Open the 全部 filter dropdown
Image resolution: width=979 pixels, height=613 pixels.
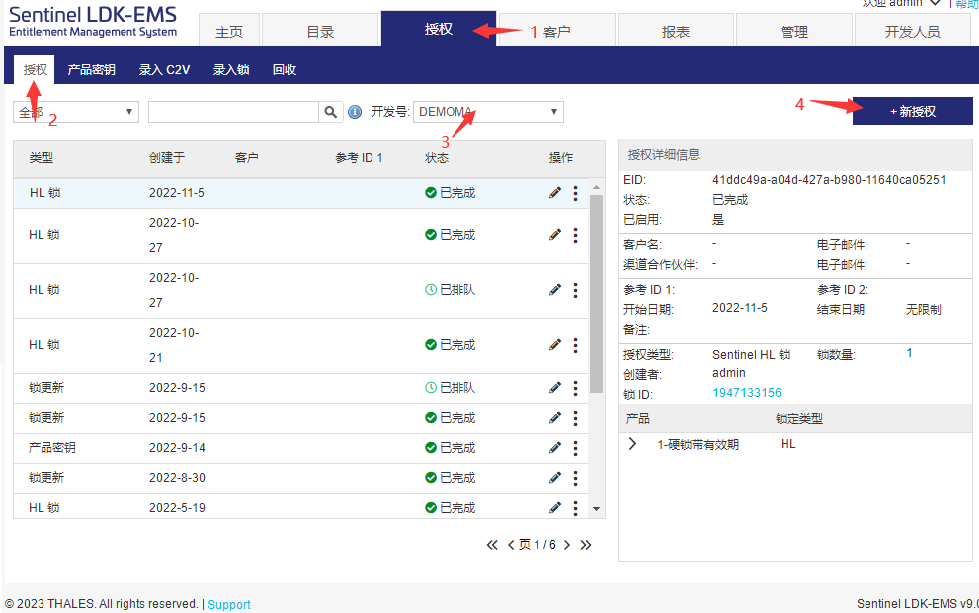(x=75, y=112)
